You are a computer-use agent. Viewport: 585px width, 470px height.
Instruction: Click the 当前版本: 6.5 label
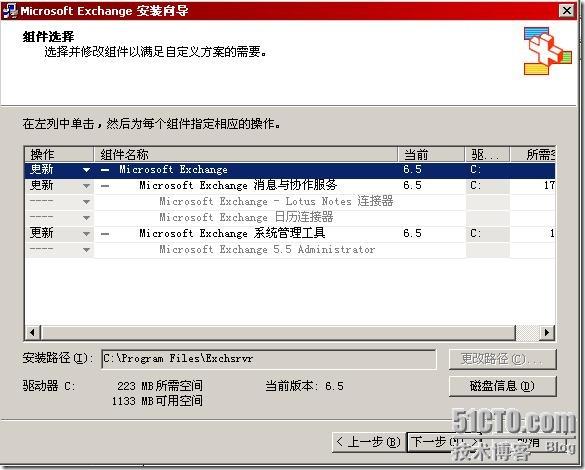[x=304, y=386]
